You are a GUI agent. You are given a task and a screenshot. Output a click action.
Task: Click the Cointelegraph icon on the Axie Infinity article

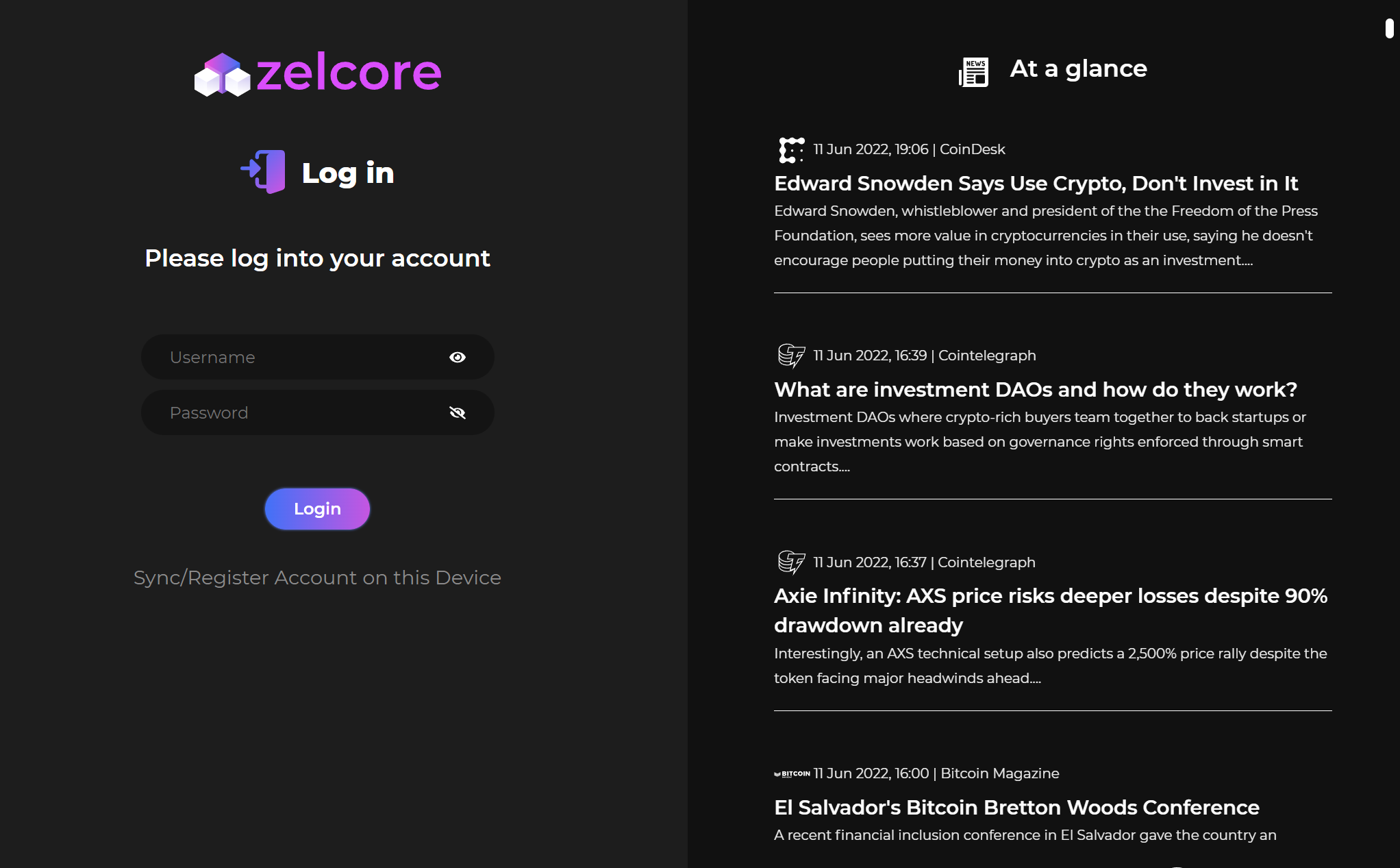coord(791,562)
